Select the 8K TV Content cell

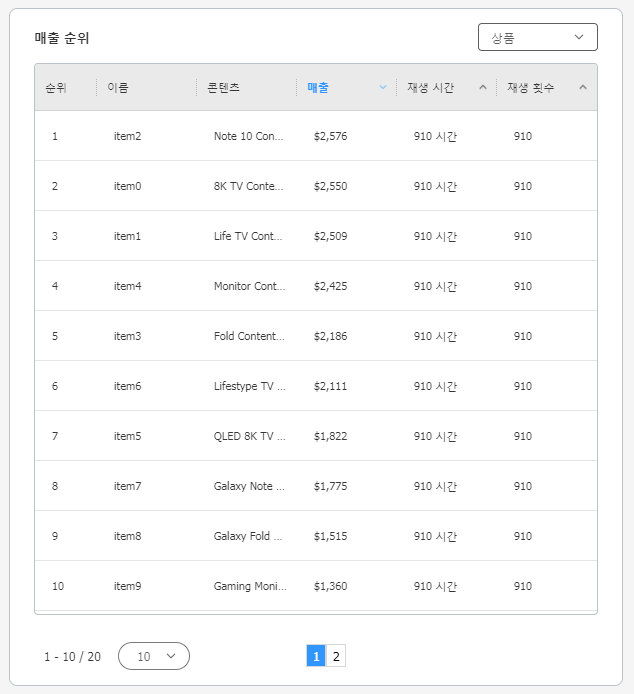click(x=249, y=186)
